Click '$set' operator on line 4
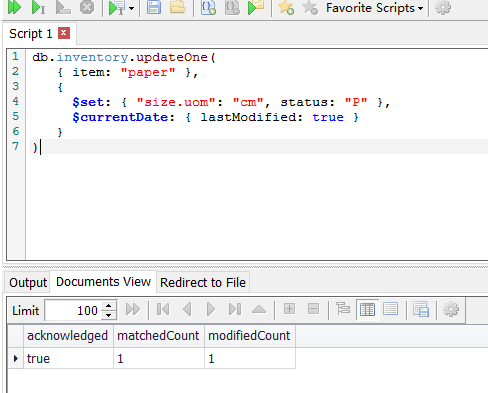 pyautogui.click(x=88, y=102)
